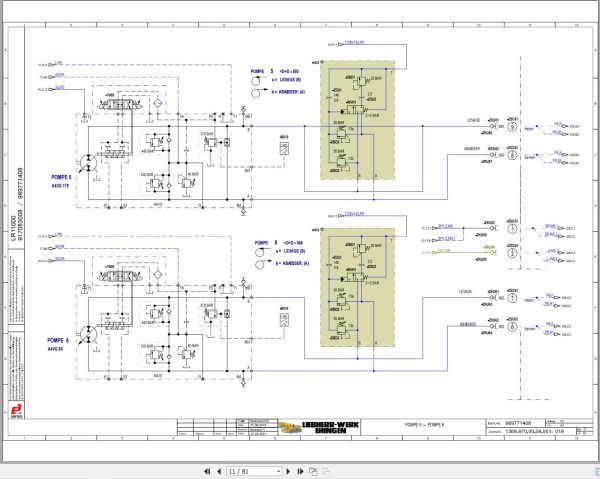
Task: Open the page list dropdown arrow
Action: [278, 472]
